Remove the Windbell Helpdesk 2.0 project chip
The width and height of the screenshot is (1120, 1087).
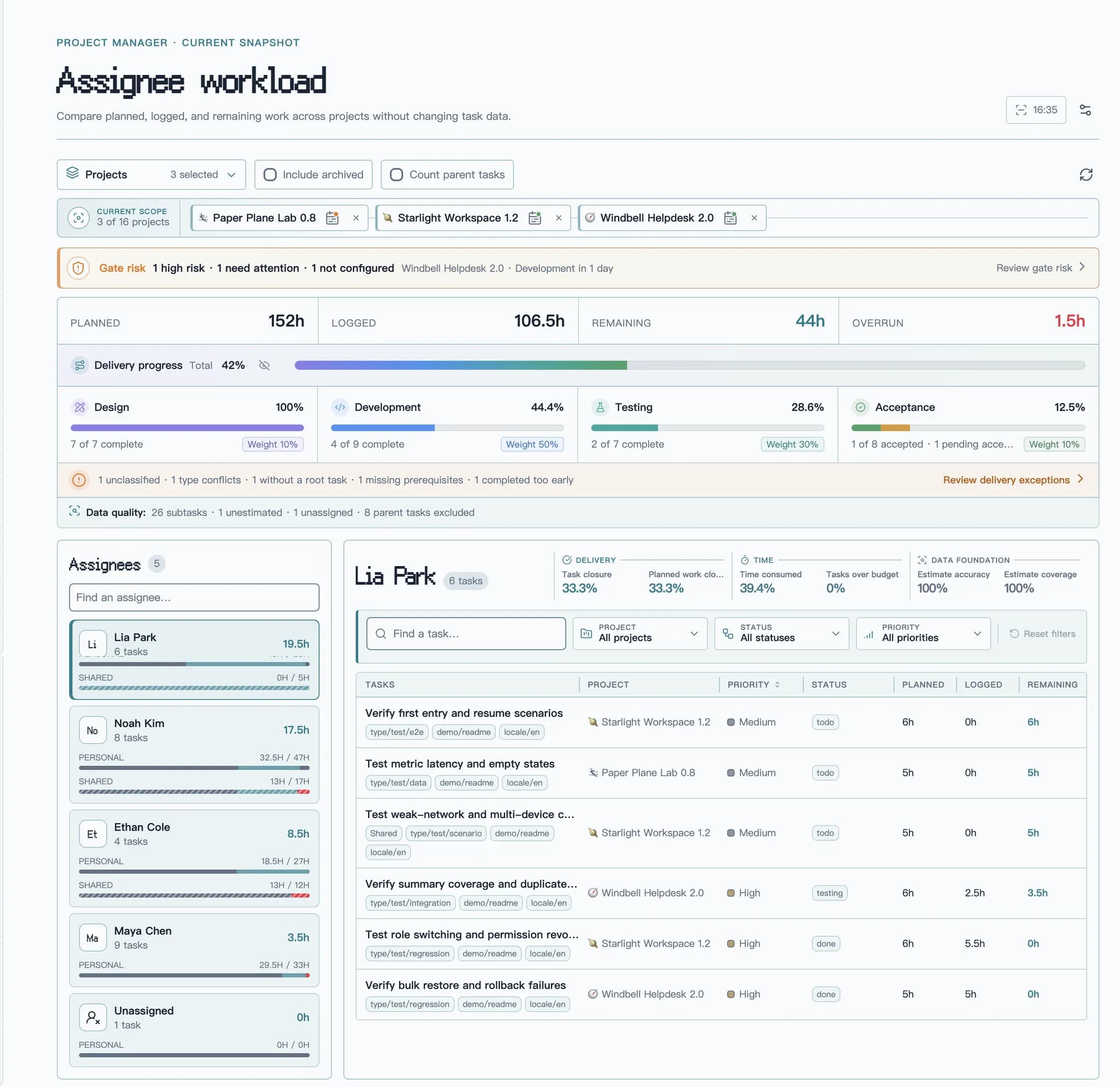tap(754, 218)
